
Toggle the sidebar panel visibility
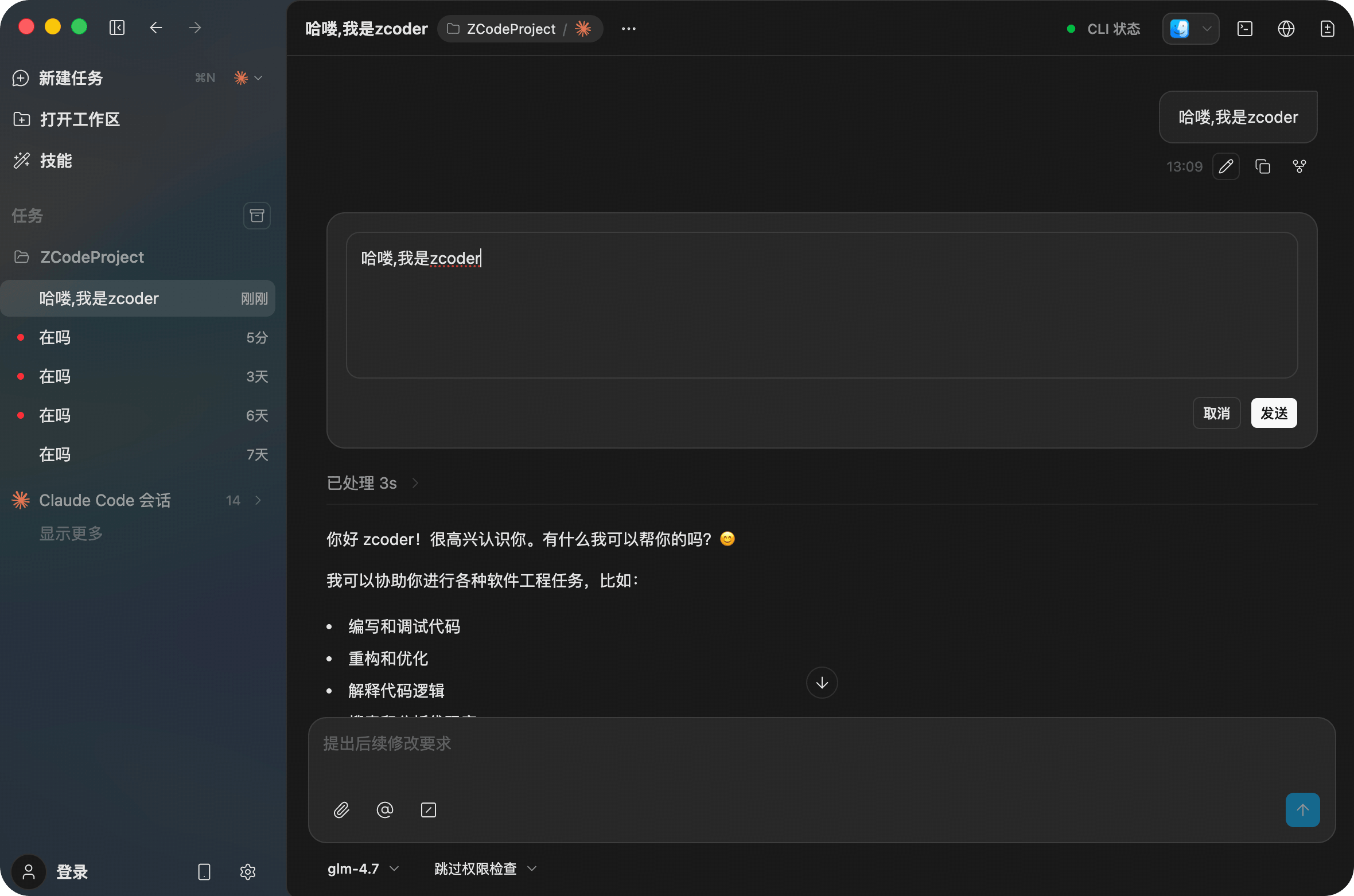[x=117, y=28]
